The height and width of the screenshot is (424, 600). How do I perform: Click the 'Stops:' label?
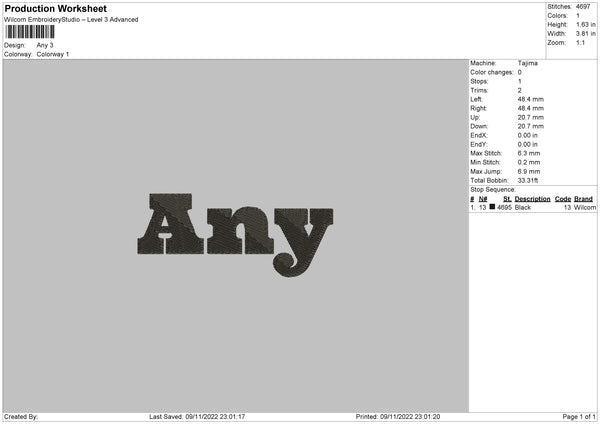click(479, 82)
